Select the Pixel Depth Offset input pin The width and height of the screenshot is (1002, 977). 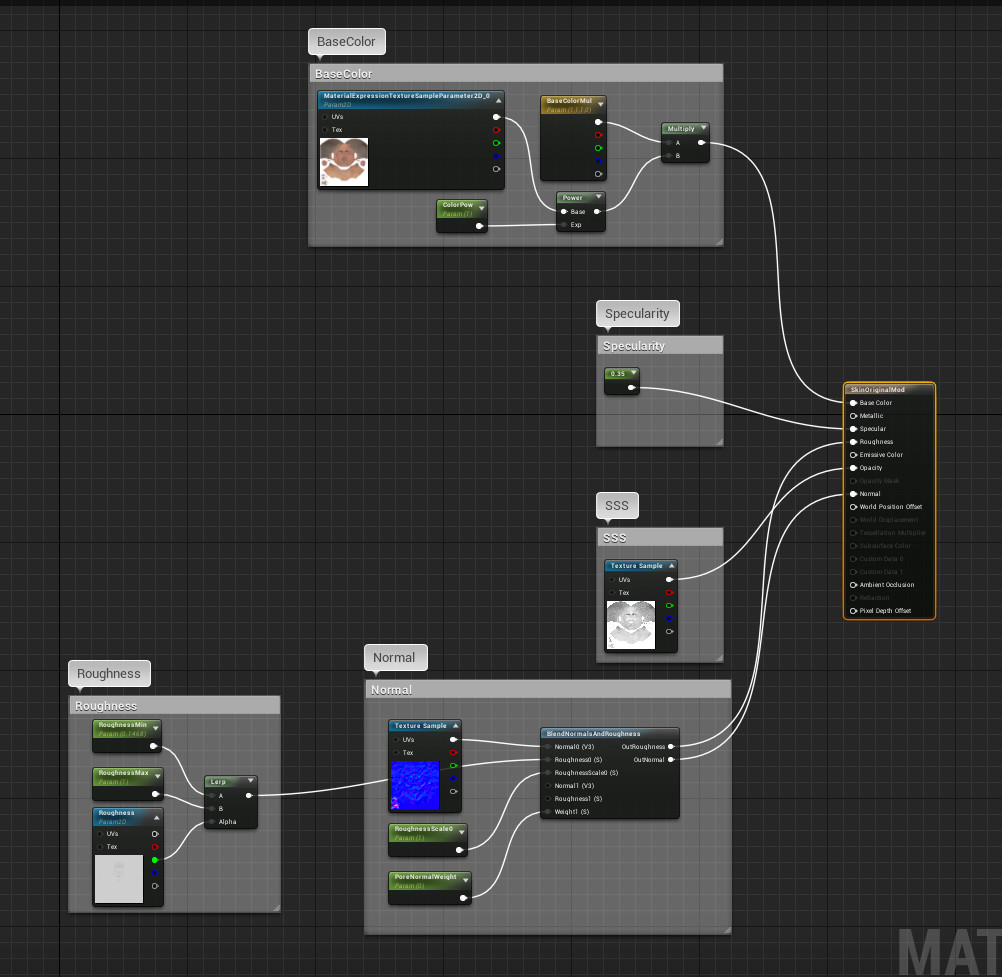tap(853, 611)
